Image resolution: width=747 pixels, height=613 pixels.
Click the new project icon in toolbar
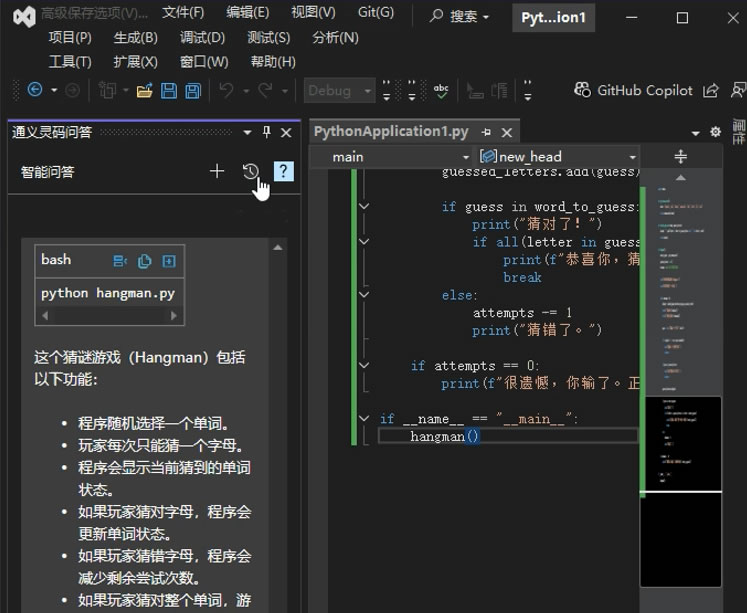(x=107, y=90)
